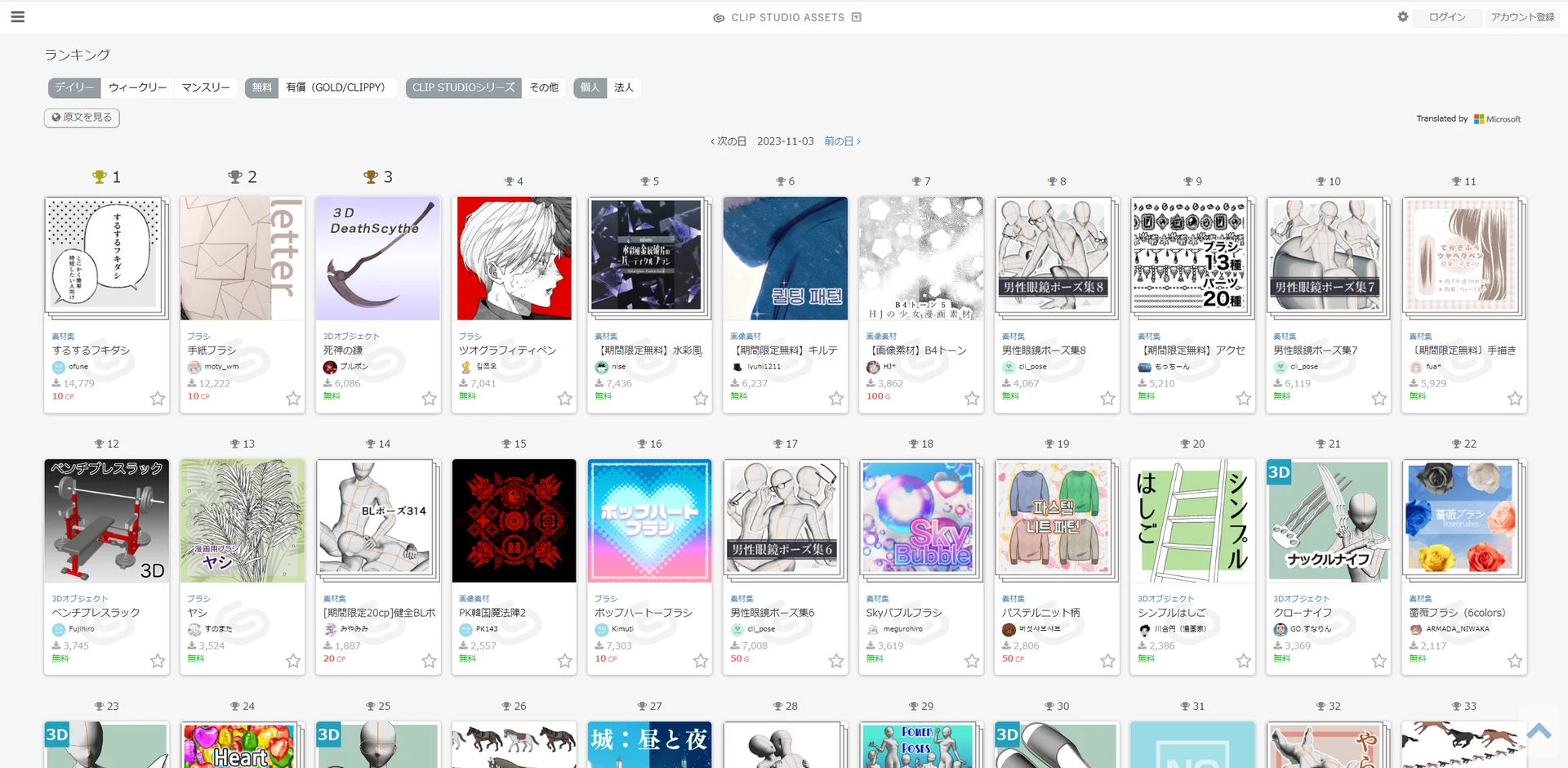The width and height of the screenshot is (1568, 768).
Task: Star the シンプルはしご 3D object
Action: point(1244,661)
